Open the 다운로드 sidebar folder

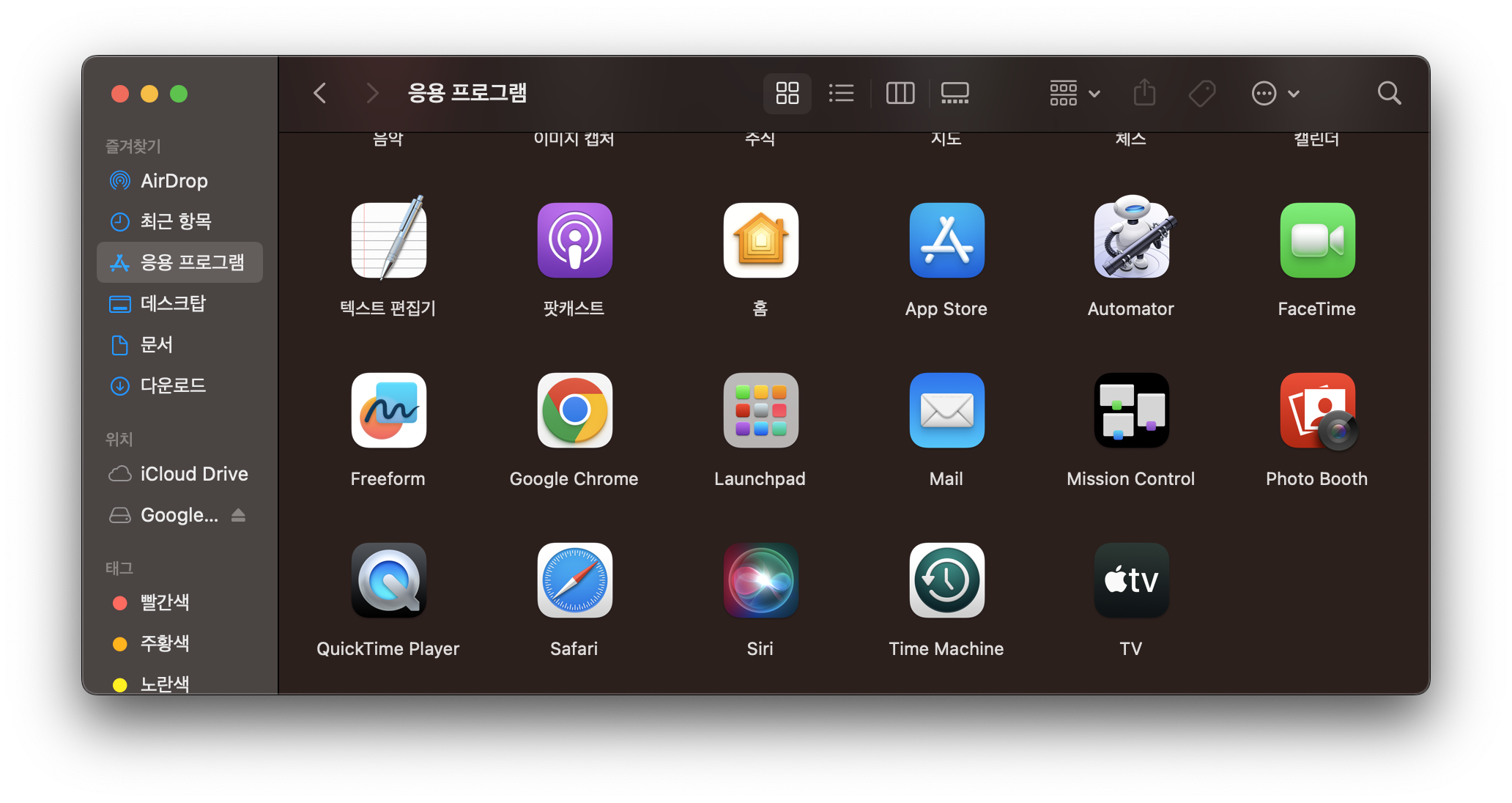173,385
